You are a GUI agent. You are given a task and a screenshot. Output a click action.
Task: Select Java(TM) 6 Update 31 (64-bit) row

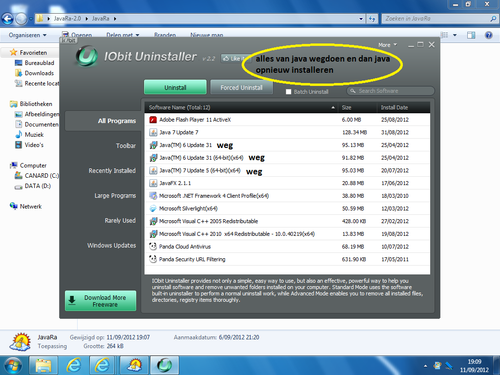click(x=287, y=158)
